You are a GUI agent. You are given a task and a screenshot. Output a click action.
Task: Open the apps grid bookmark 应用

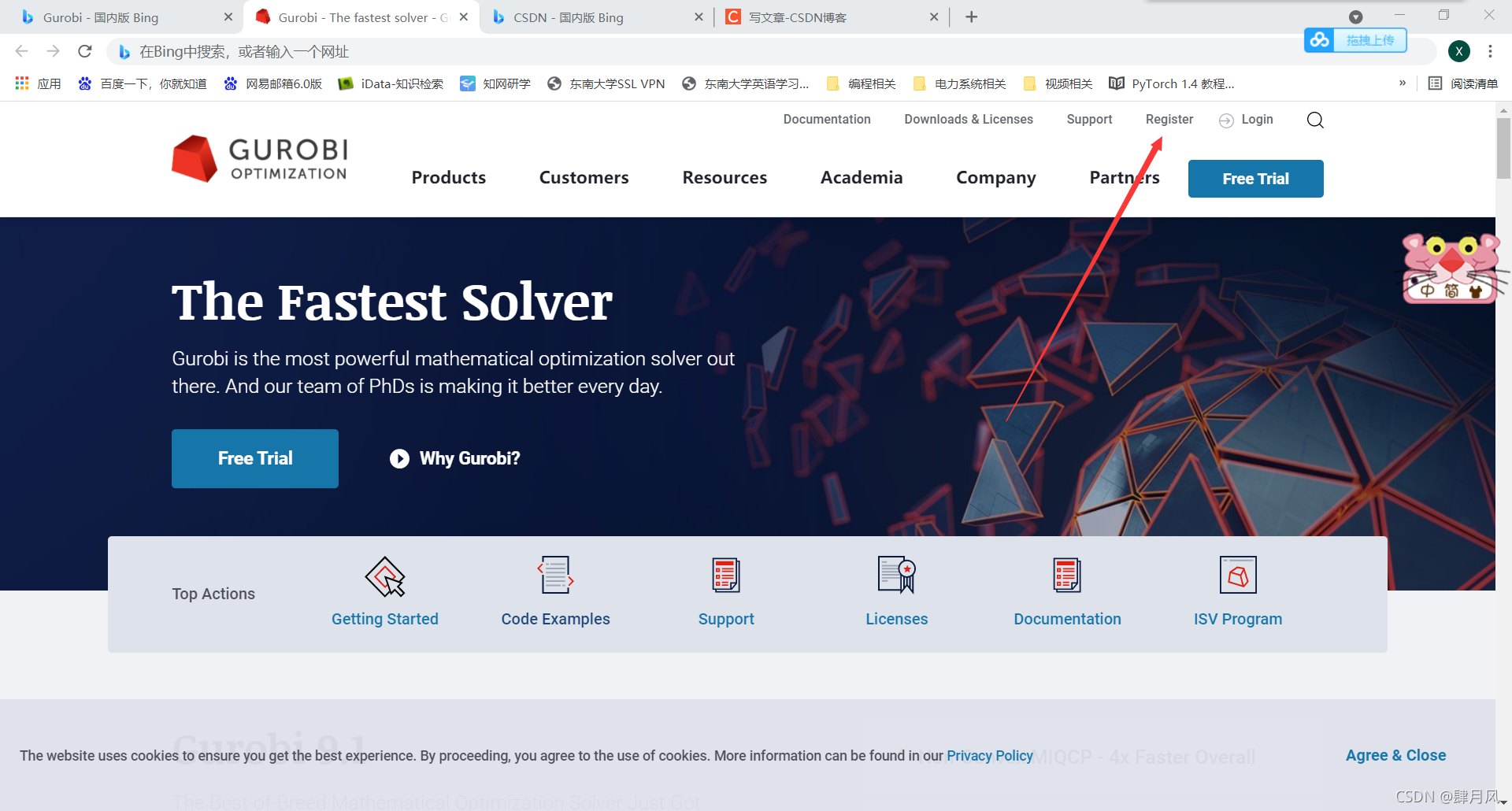point(38,83)
